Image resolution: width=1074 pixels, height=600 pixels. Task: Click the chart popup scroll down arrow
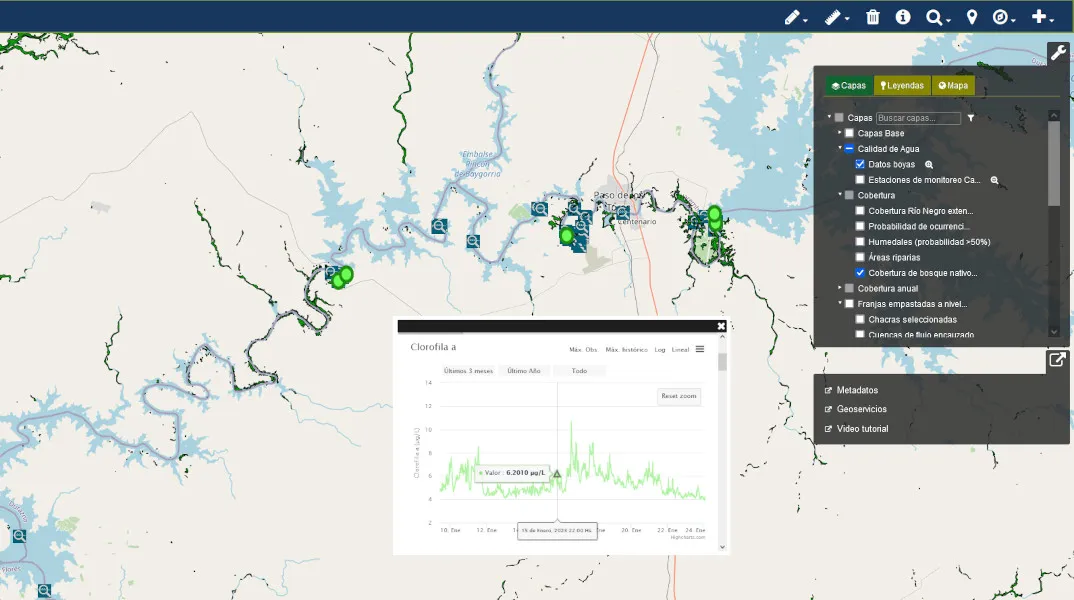[722, 547]
